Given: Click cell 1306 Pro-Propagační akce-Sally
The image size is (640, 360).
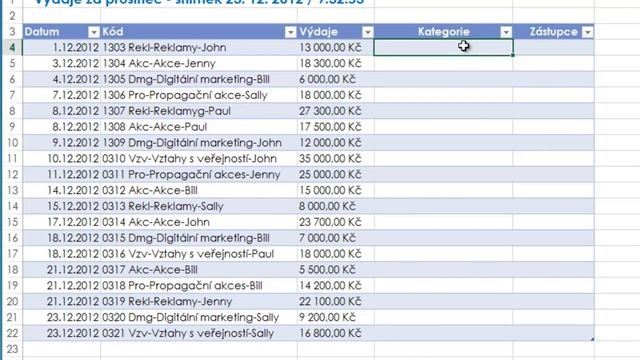Looking at the screenshot, I should pyautogui.click(x=199, y=95).
